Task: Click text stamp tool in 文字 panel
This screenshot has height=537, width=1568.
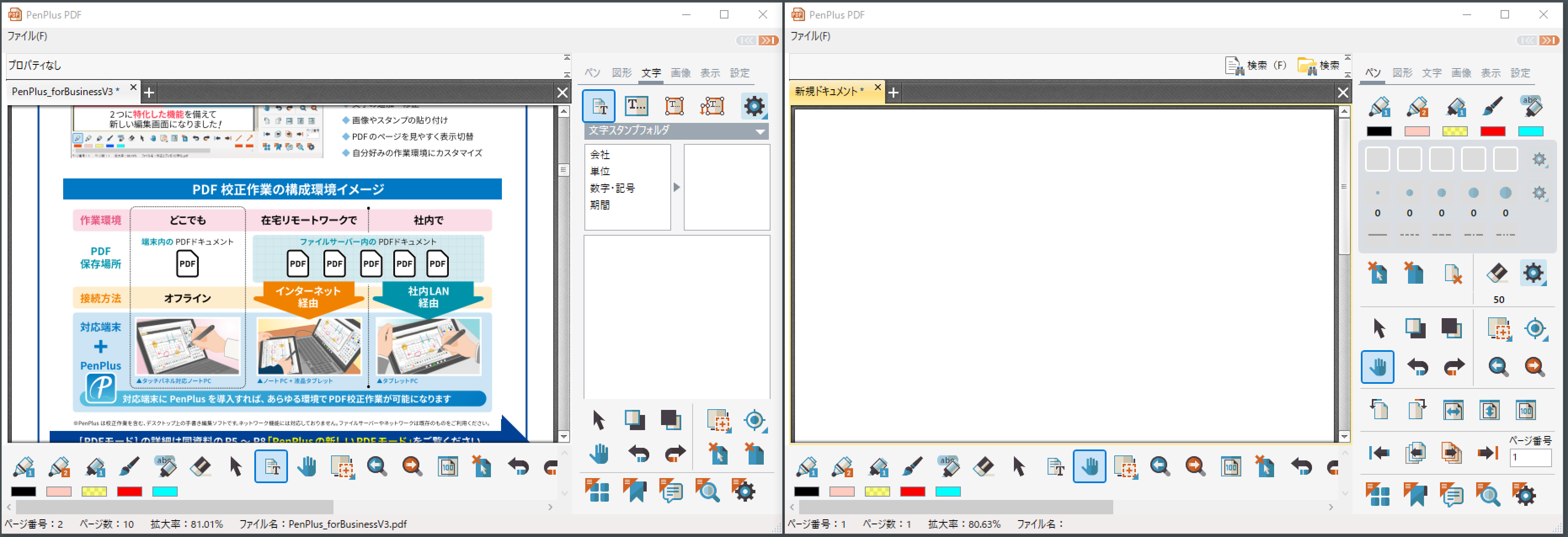Action: (x=599, y=106)
